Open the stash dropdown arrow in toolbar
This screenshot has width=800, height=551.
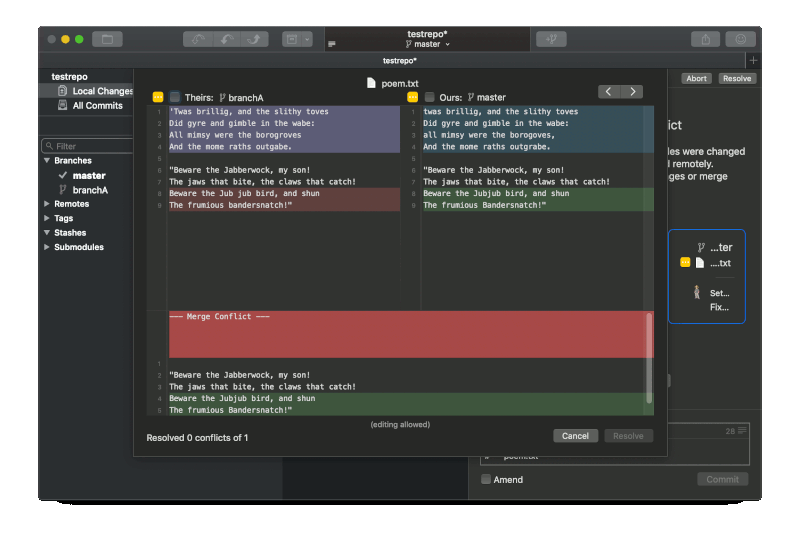coord(307,39)
